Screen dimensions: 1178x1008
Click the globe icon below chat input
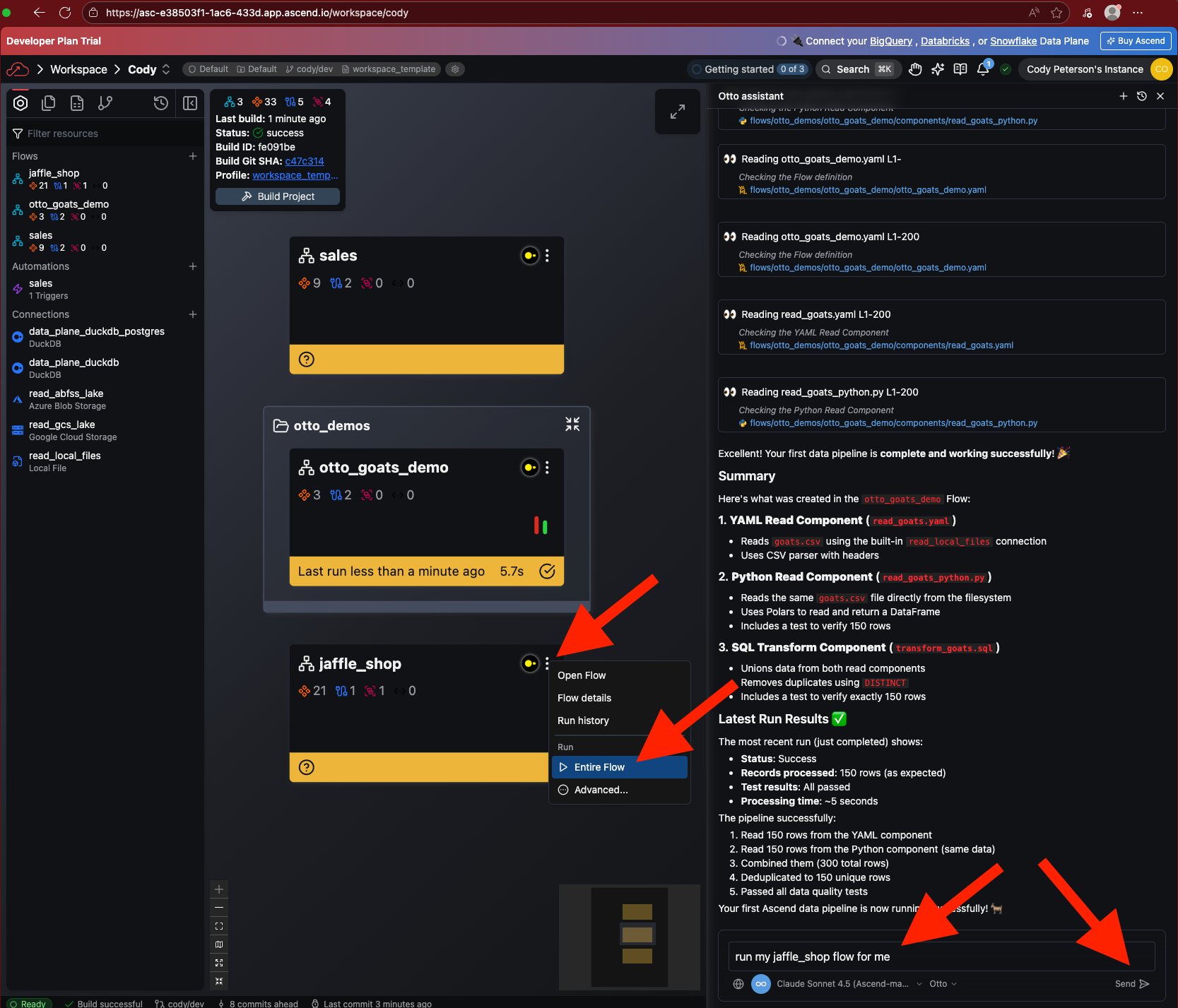[x=738, y=984]
